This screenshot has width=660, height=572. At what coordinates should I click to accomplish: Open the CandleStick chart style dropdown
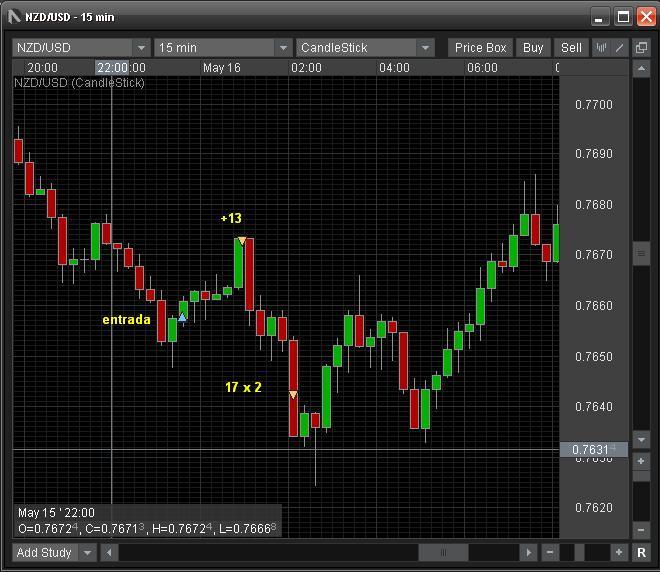pos(425,48)
